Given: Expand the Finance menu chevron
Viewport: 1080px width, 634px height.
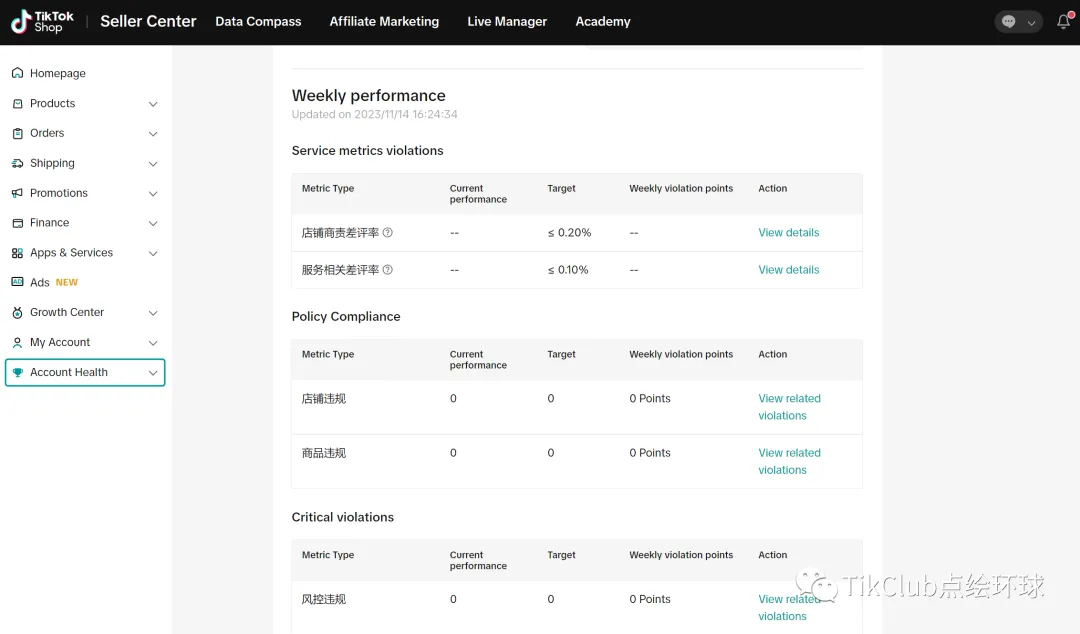Looking at the screenshot, I should tap(153, 223).
